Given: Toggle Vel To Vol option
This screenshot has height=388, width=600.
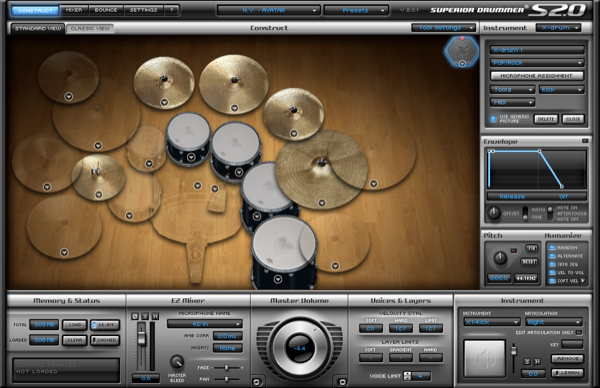Looking at the screenshot, I should (552, 272).
